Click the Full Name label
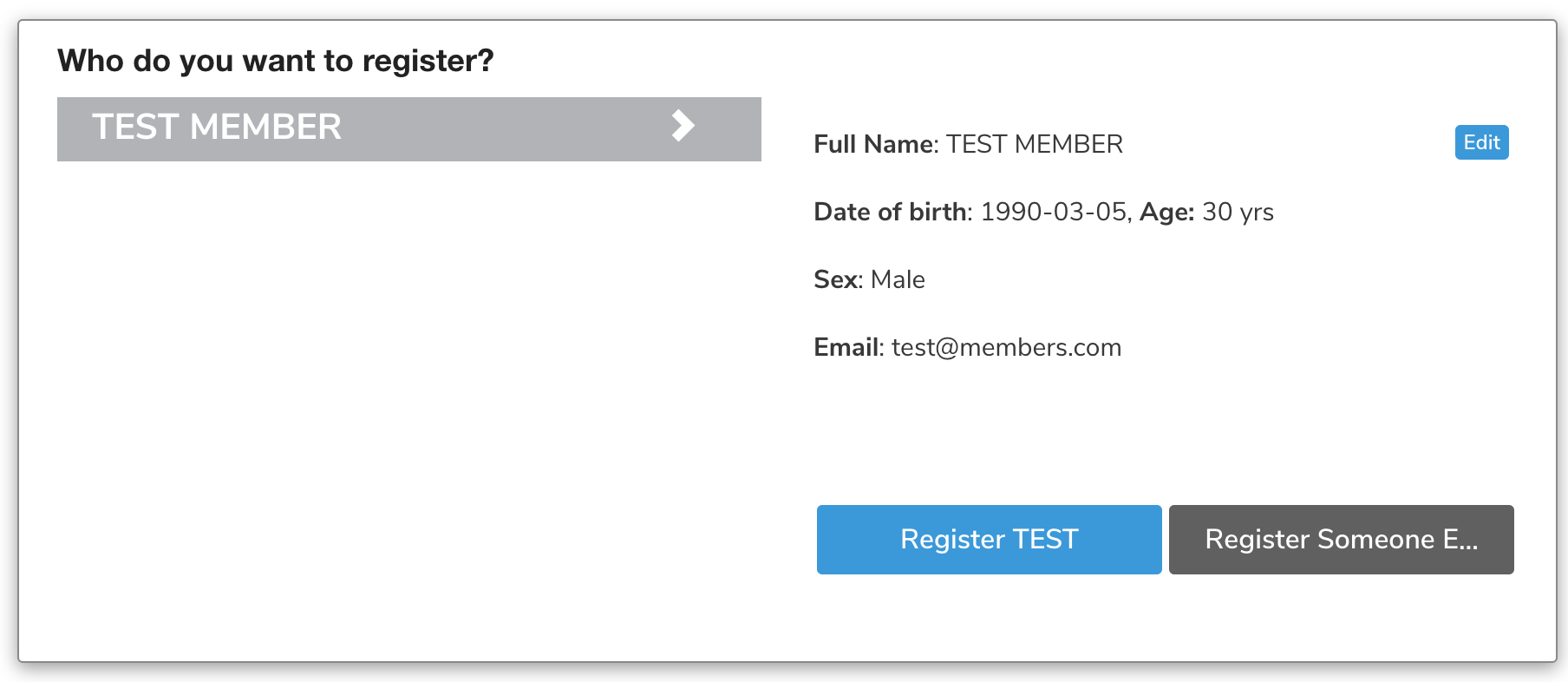The image size is (1568, 682). pos(874,144)
